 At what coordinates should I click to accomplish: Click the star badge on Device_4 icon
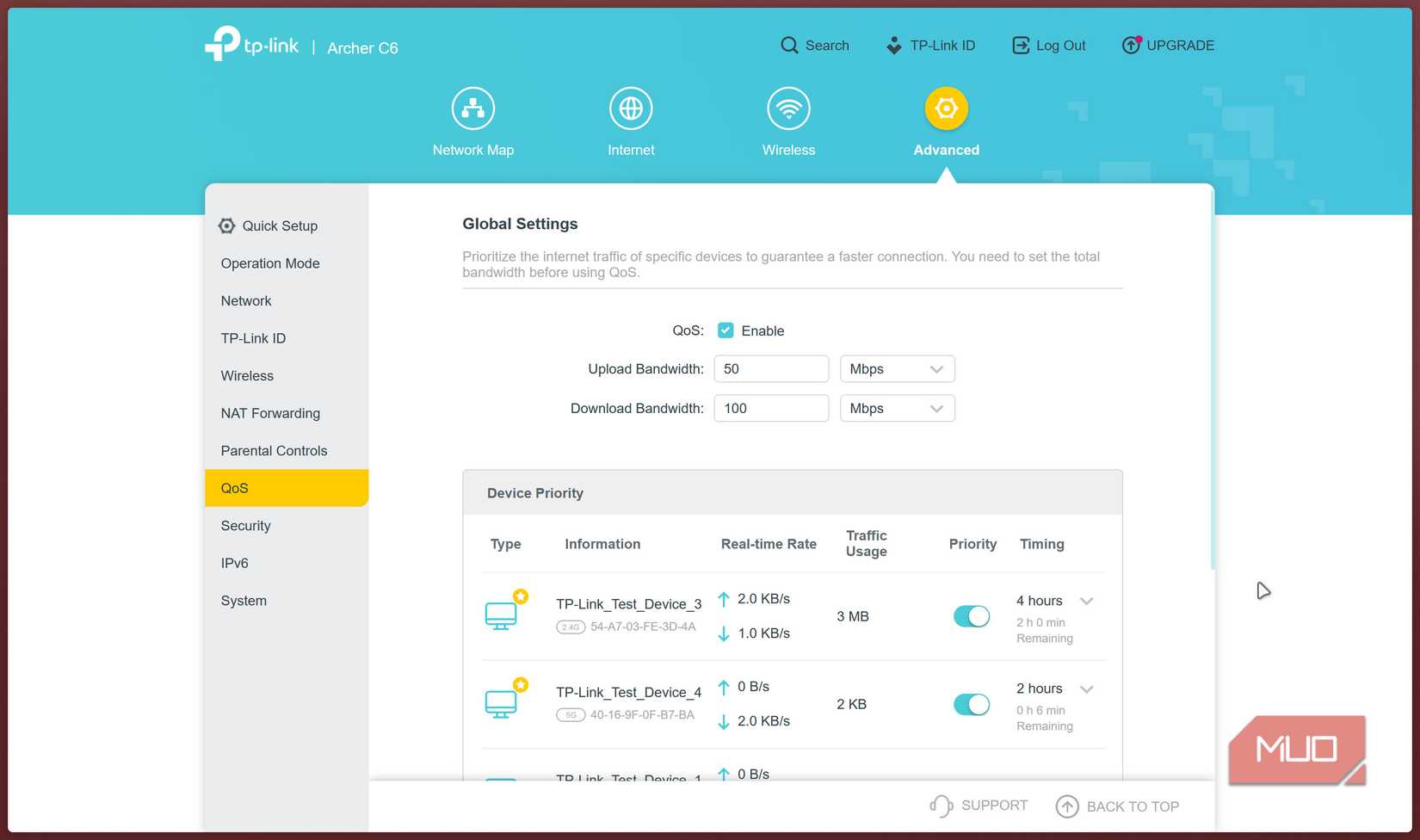[521, 684]
